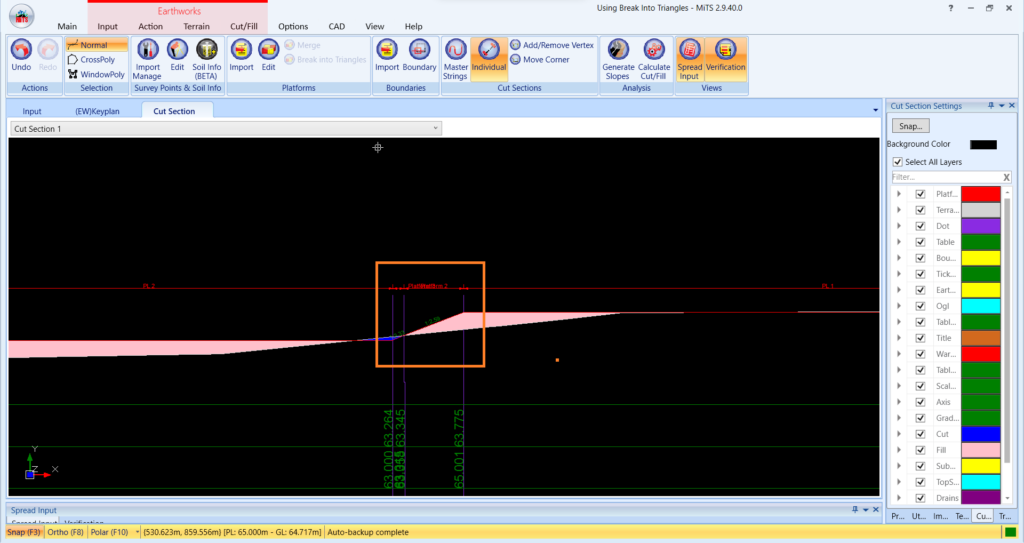Screen dimensions: 1024x543
Task: Toggle Polar (F10) in status bar
Action: pyautogui.click(x=109, y=532)
